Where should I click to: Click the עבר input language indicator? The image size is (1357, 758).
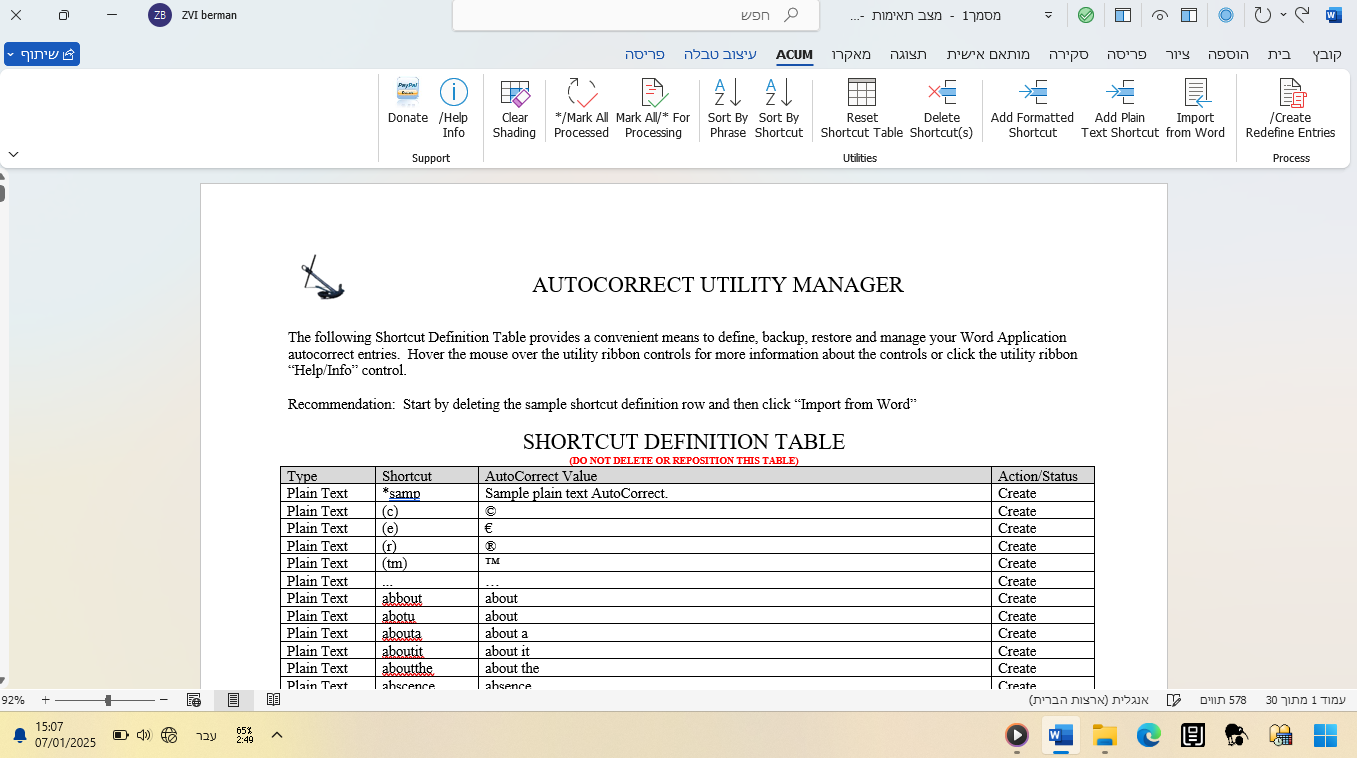(206, 736)
